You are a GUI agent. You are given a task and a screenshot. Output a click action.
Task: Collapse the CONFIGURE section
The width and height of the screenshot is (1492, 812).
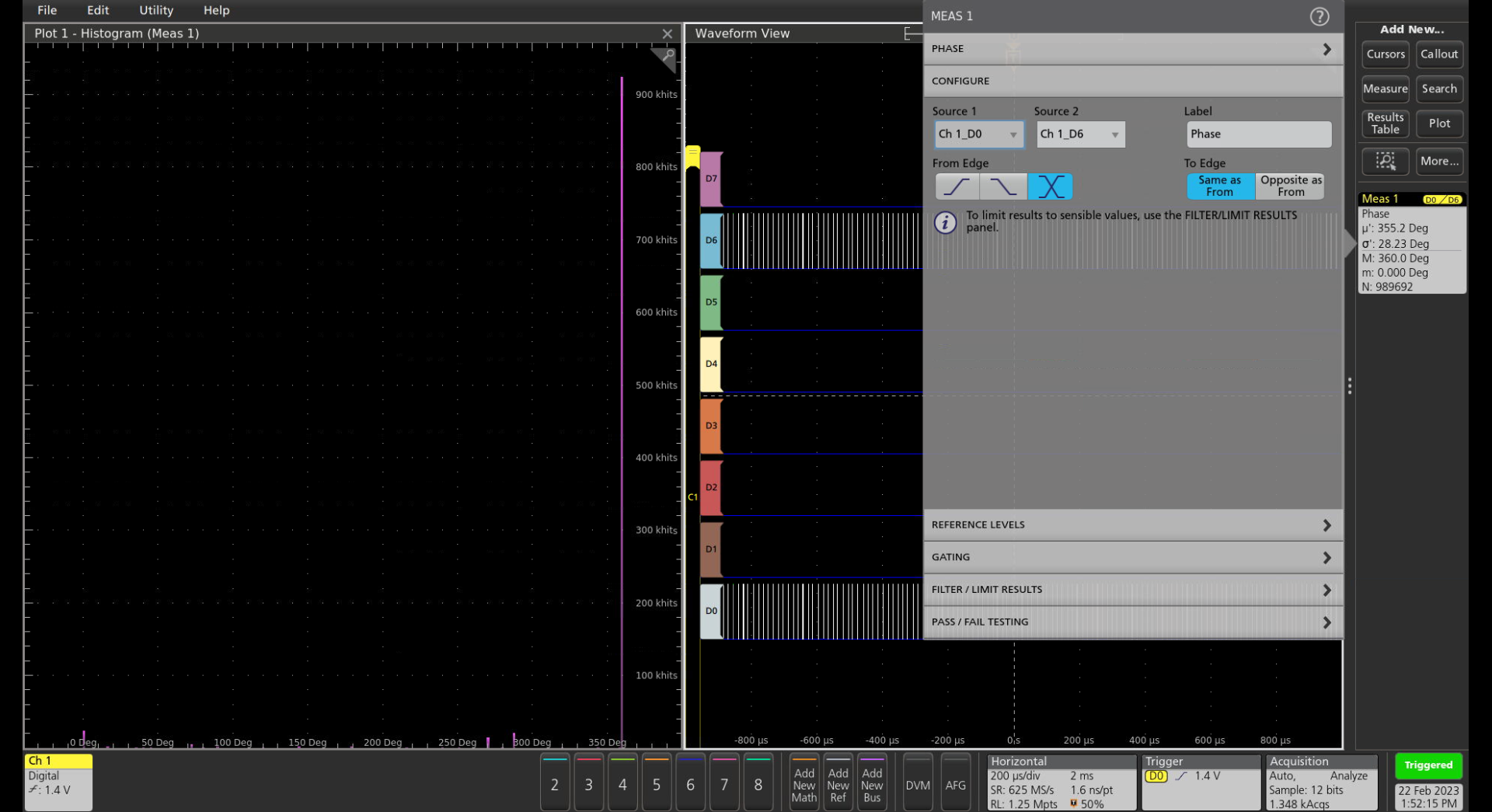coord(1132,82)
